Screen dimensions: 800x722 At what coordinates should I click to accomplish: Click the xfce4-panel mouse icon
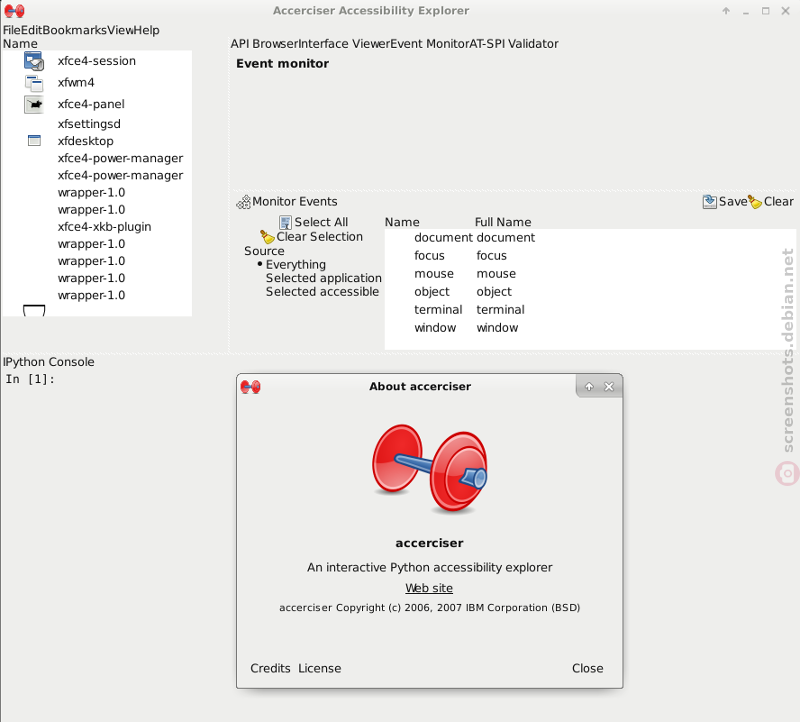point(34,104)
